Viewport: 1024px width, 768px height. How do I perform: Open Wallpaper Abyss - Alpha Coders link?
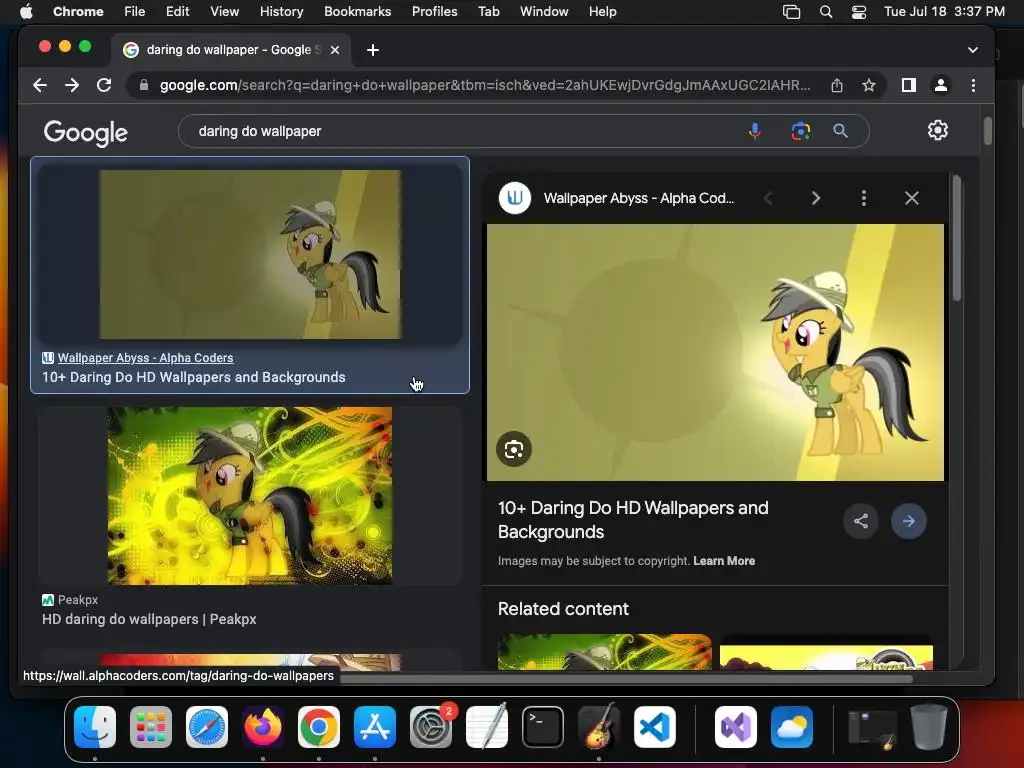tap(145, 358)
